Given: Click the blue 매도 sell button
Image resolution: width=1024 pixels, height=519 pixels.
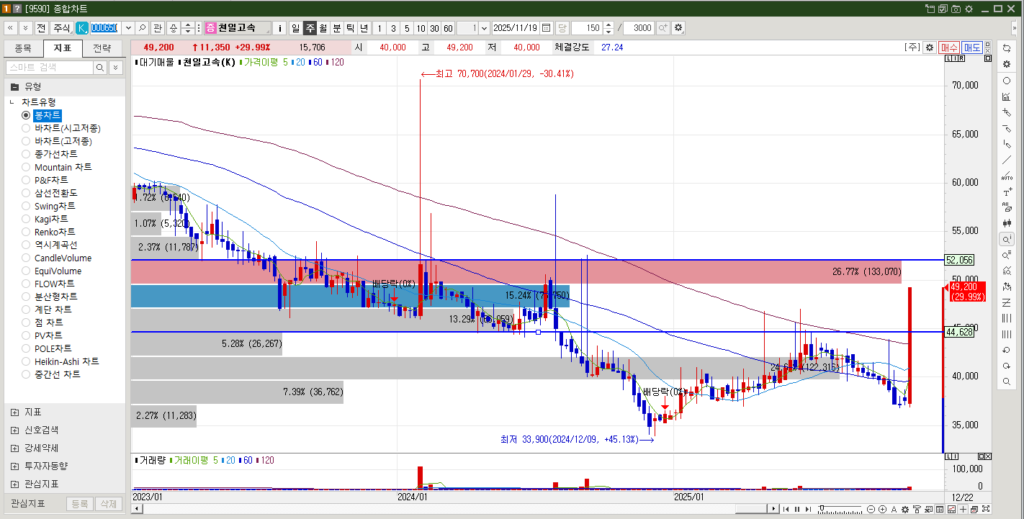Looking at the screenshot, I should (972, 47).
